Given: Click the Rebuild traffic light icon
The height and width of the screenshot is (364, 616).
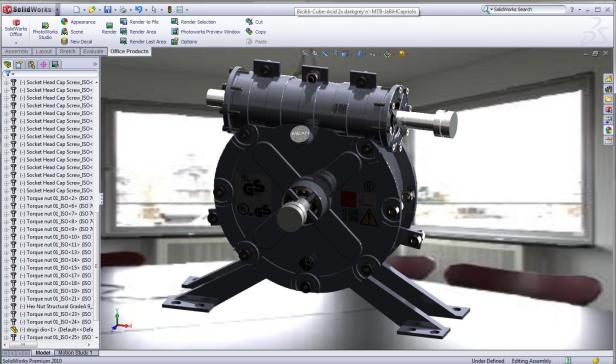Looking at the screenshot, I should click(x=170, y=9).
